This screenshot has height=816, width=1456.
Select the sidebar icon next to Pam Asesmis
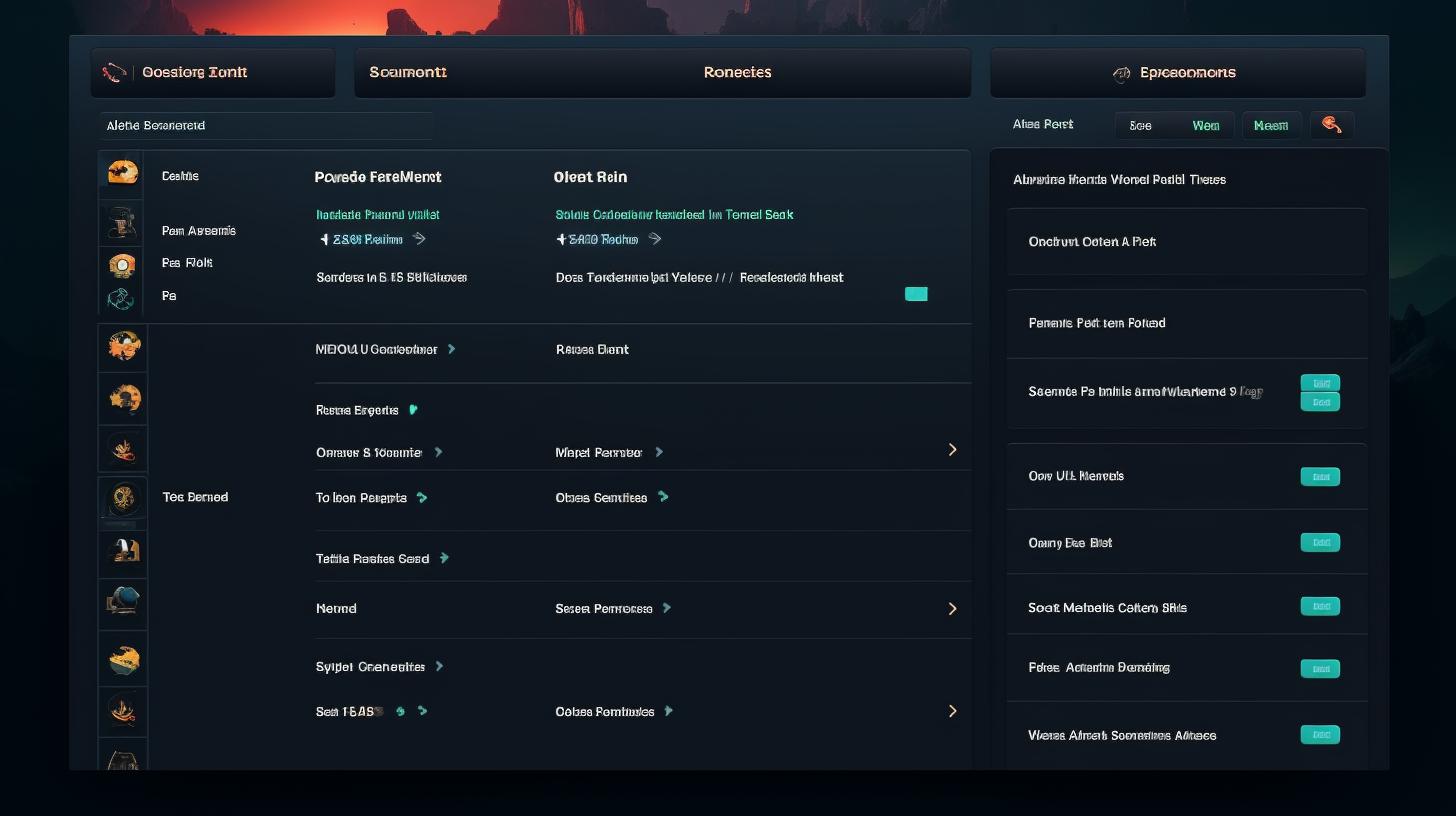[x=122, y=224]
